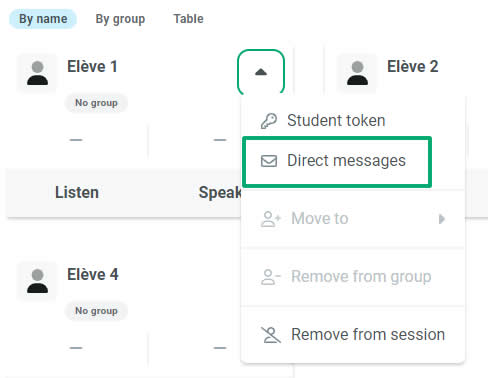488x378 pixels.
Task: Click the No group badge under Elève 4
Action: click(96, 311)
